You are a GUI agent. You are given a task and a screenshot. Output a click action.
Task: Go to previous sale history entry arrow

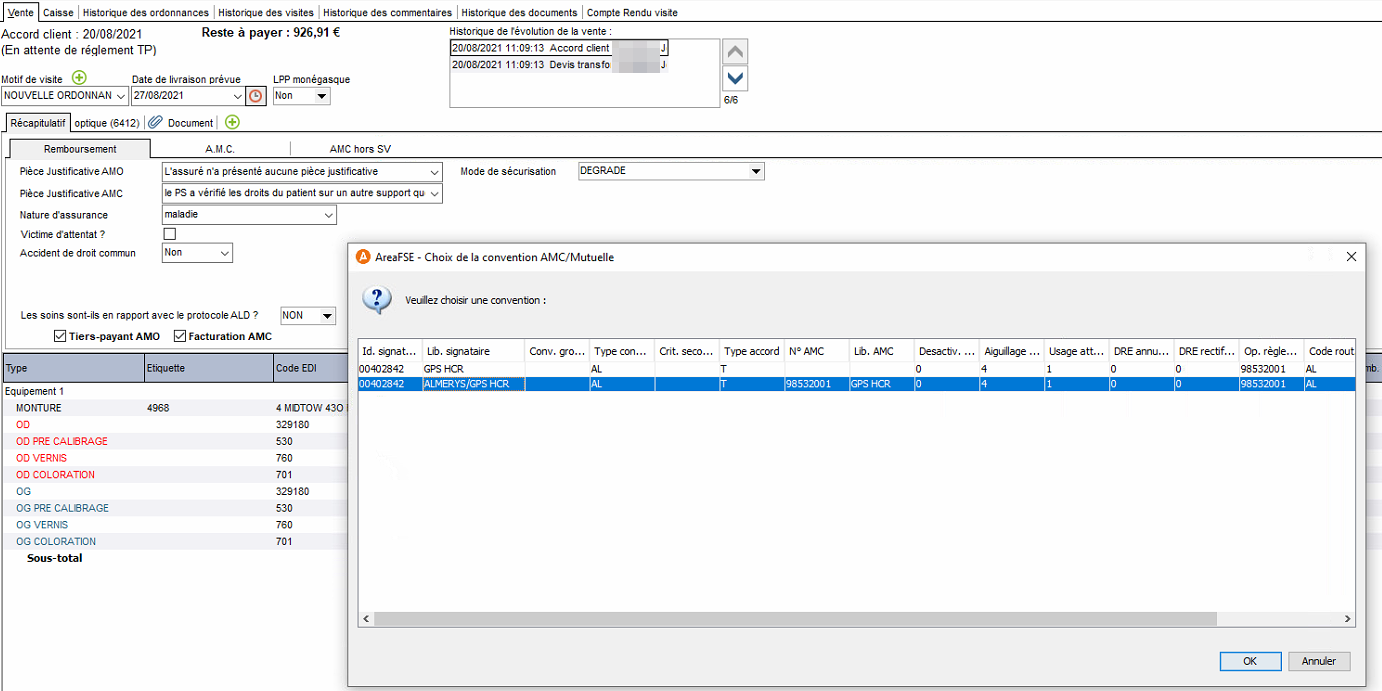735,52
